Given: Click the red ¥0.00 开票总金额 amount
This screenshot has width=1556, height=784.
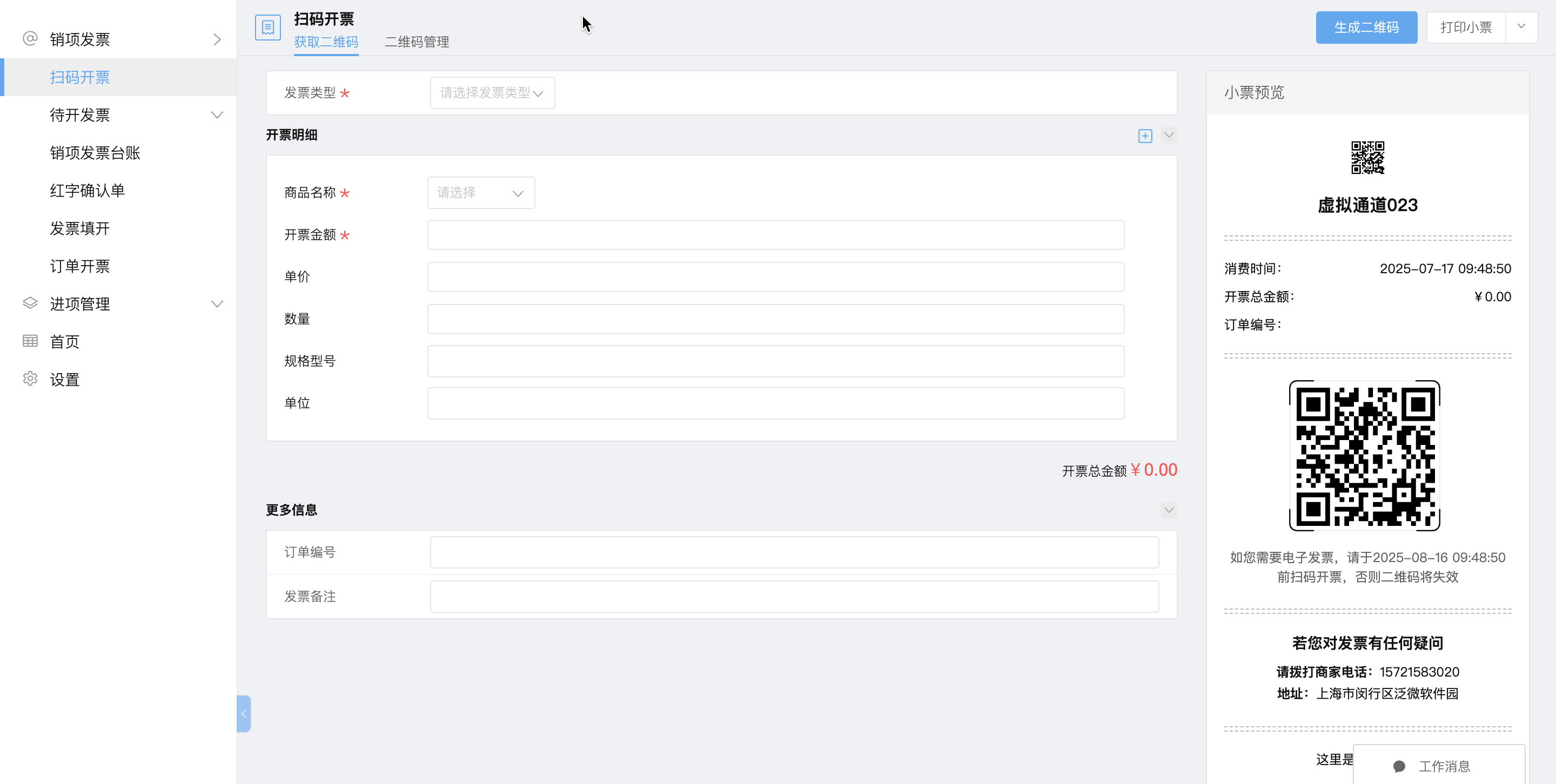Looking at the screenshot, I should [x=1153, y=470].
